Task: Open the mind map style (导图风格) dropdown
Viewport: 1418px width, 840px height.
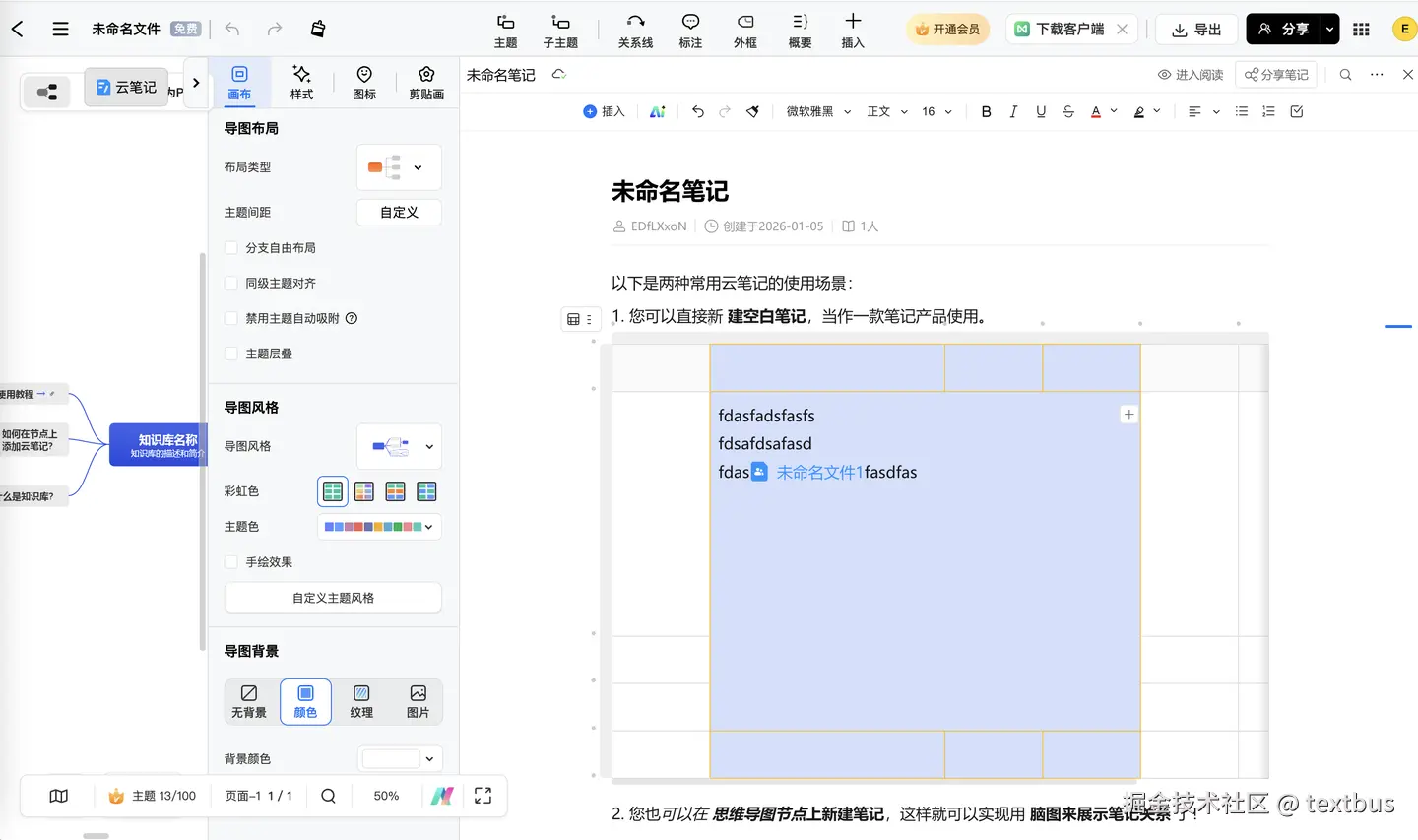Action: pos(399,446)
